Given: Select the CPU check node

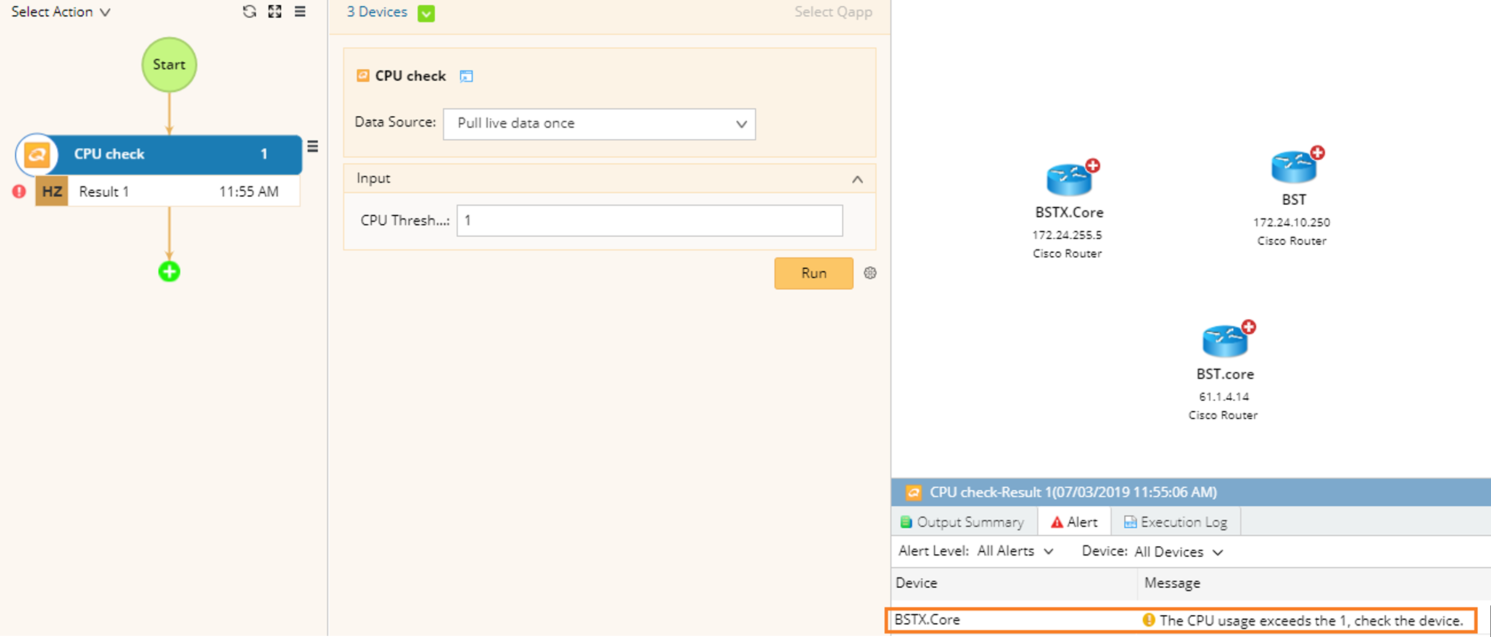Looking at the screenshot, I should tap(160, 154).
